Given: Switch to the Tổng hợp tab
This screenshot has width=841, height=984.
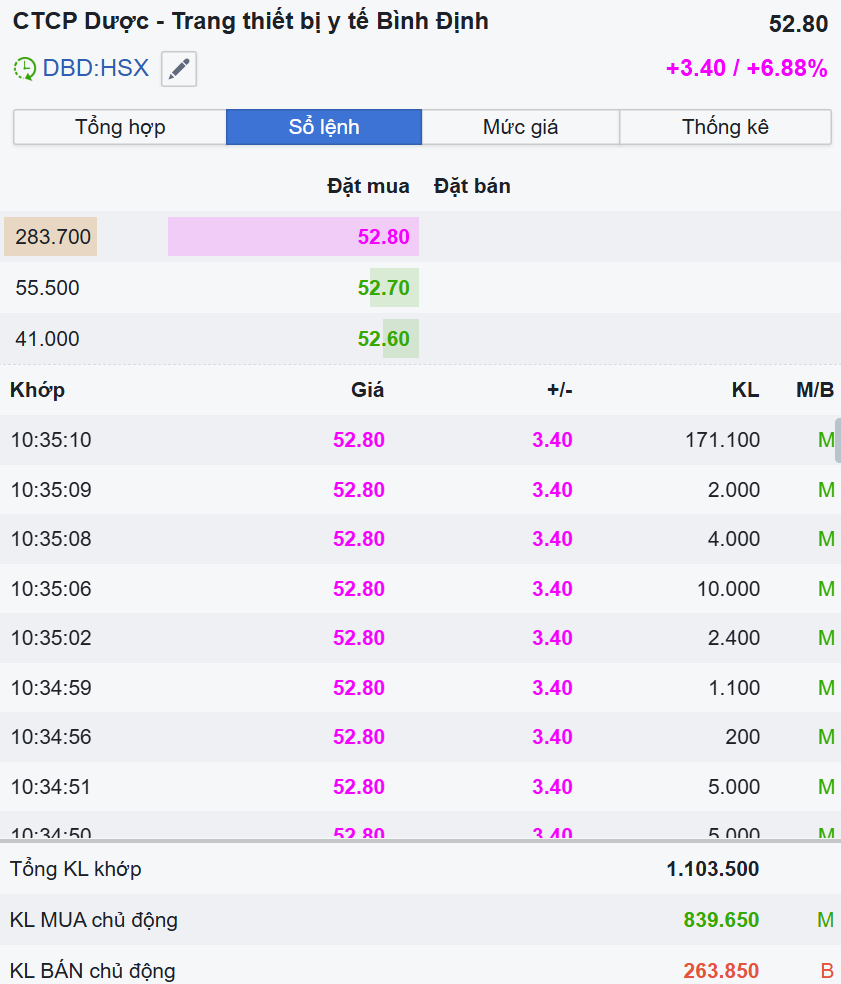Looking at the screenshot, I should 120,127.
